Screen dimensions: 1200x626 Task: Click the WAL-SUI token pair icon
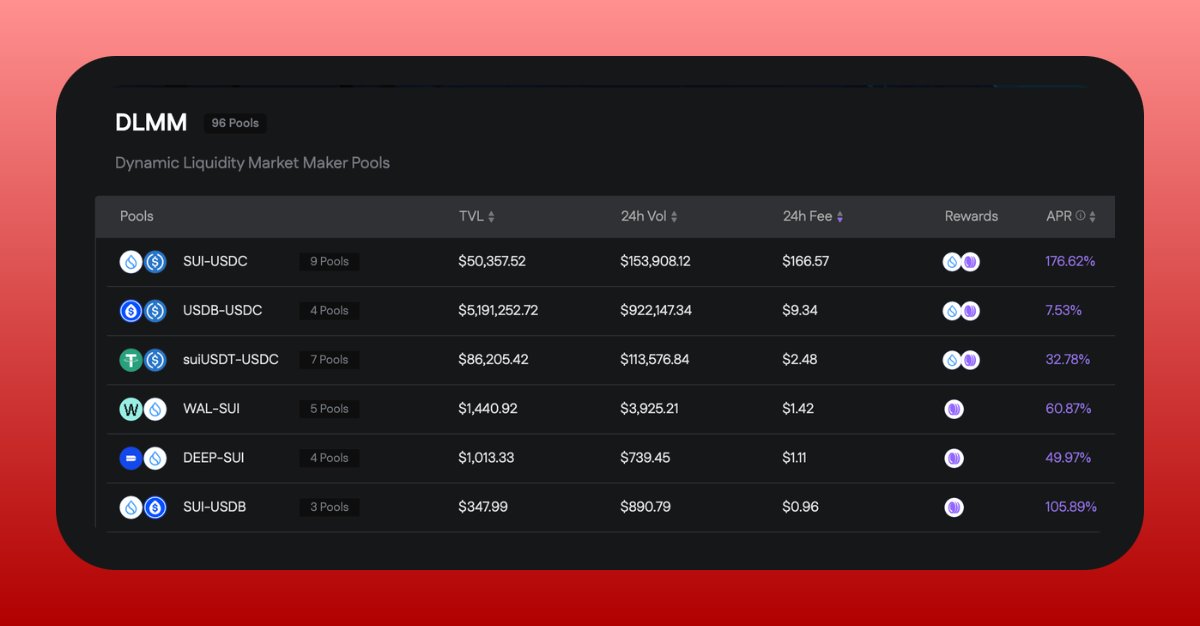coord(143,409)
